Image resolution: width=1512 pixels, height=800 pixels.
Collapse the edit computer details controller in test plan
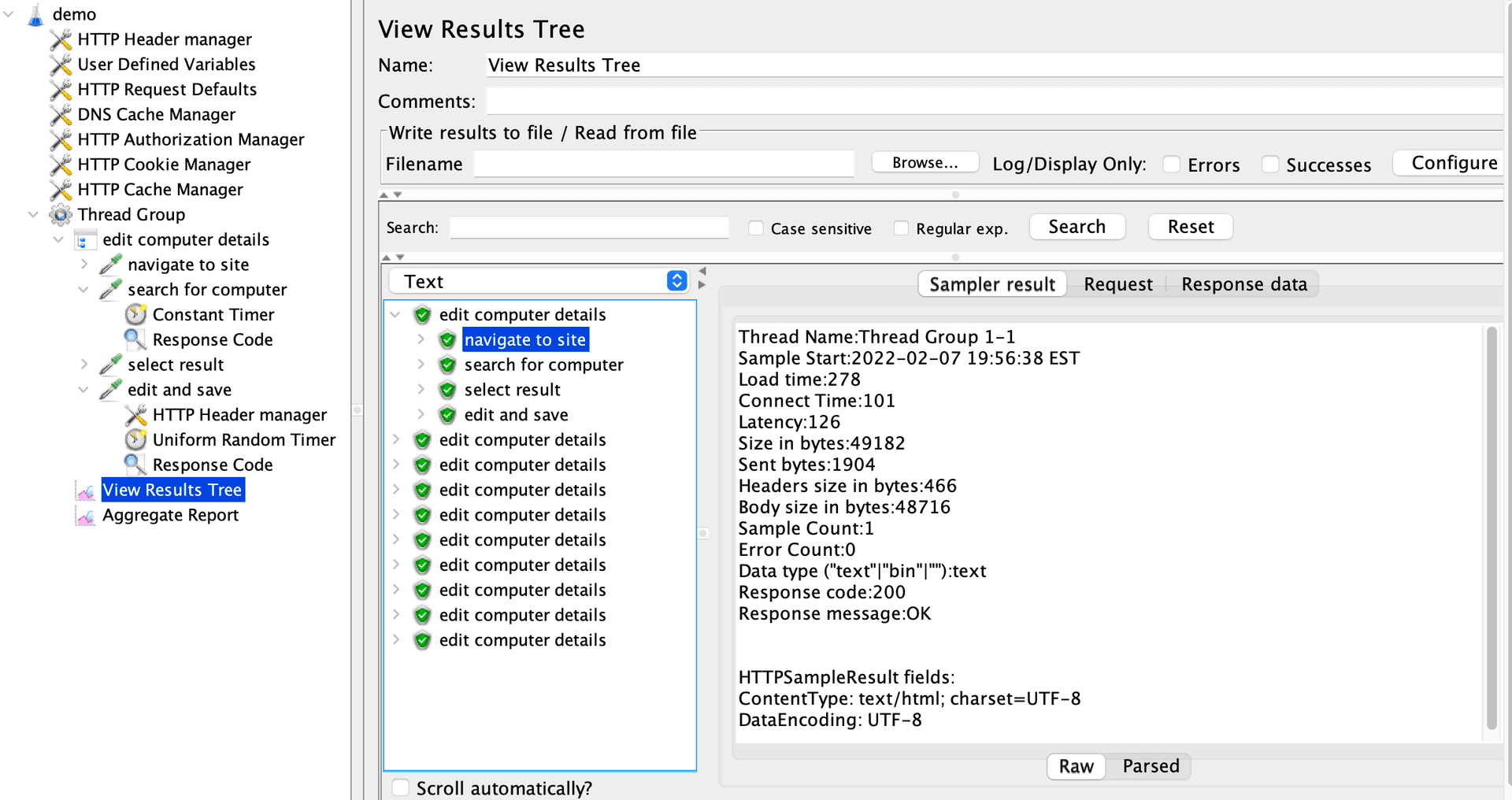point(58,239)
